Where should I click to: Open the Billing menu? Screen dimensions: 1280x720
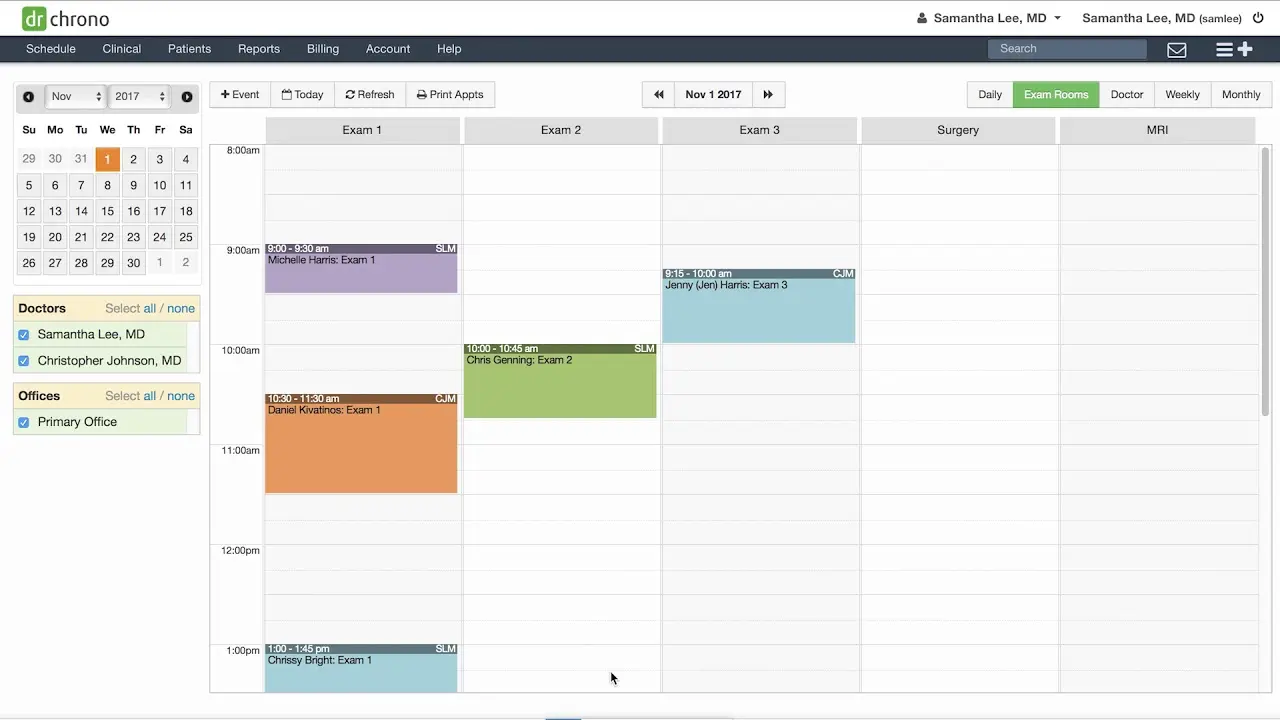pos(323,49)
